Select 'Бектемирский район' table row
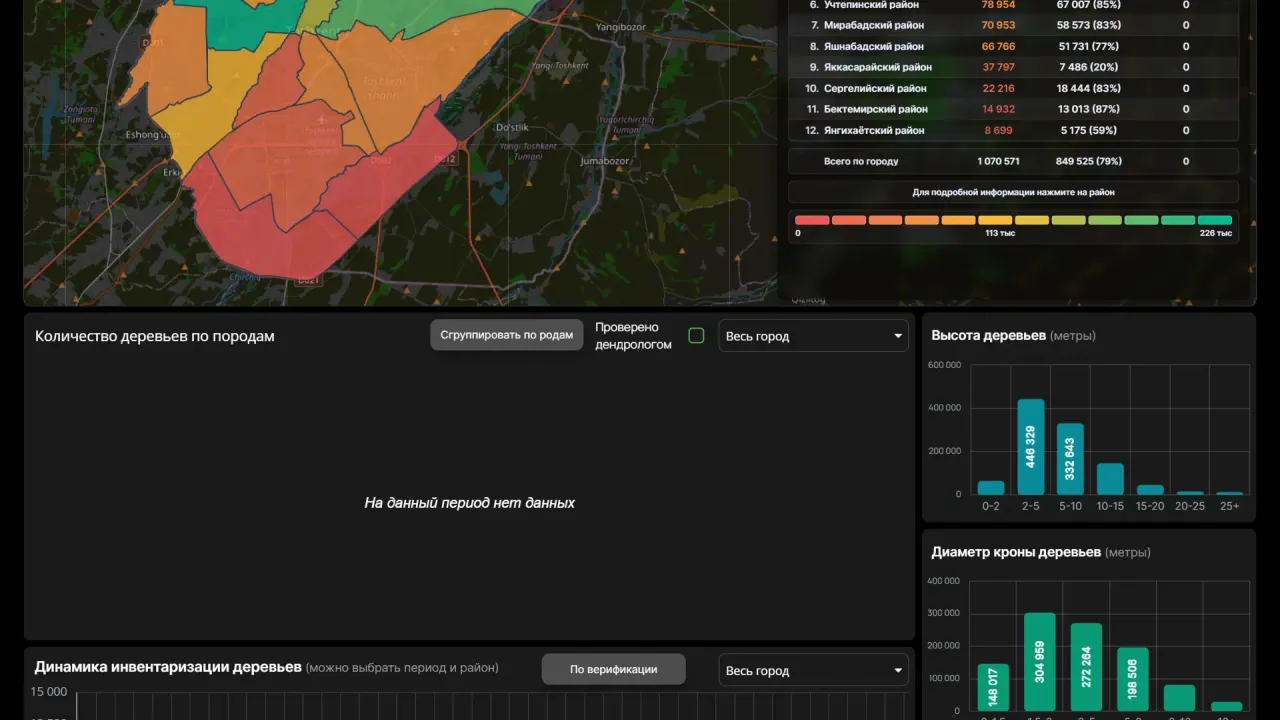 click(1013, 109)
